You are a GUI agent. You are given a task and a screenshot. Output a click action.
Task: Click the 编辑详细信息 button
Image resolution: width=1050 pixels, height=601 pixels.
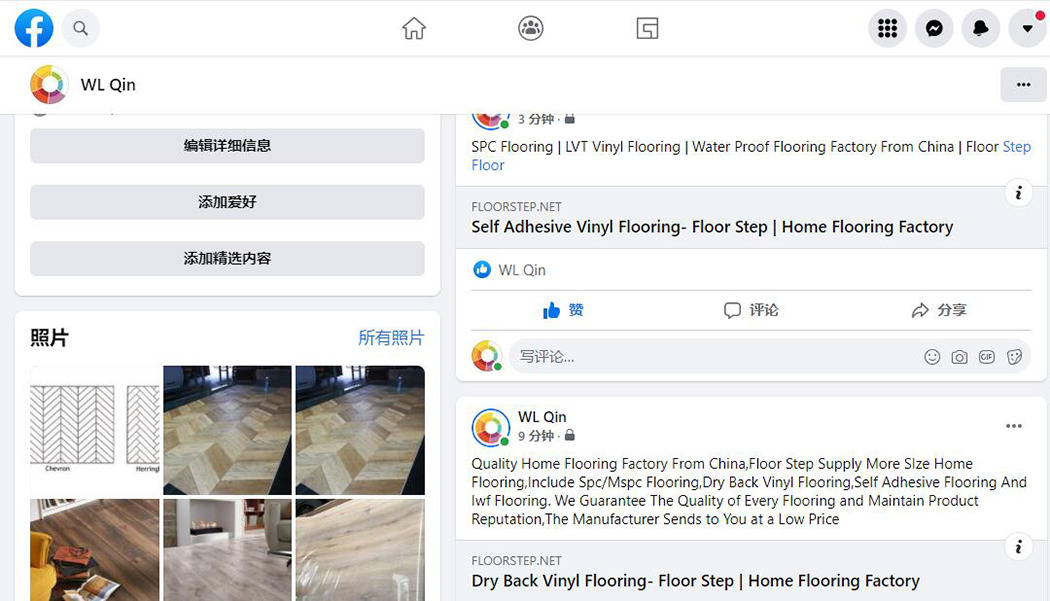point(227,146)
